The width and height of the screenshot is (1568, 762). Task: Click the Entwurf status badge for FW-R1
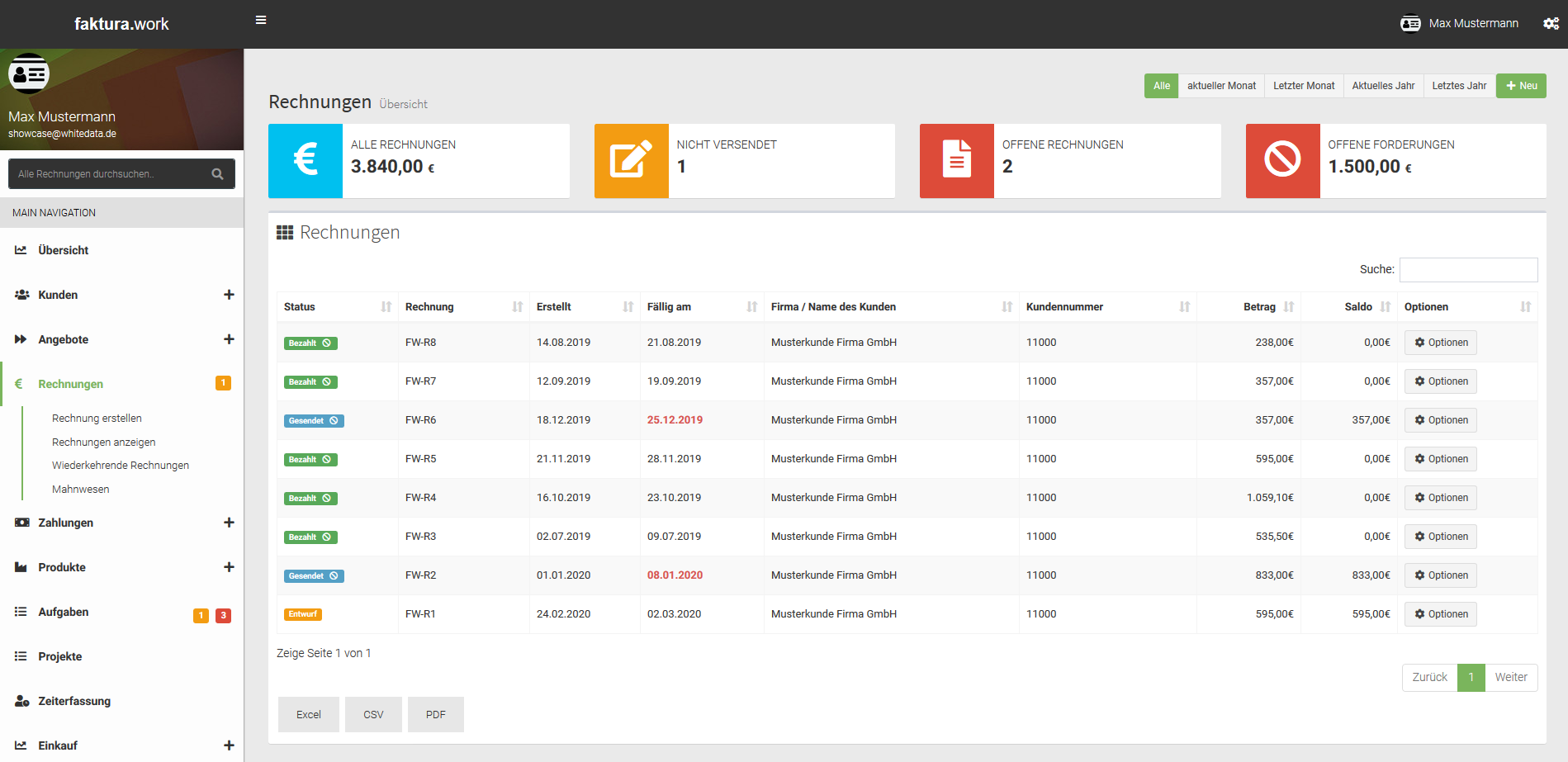click(303, 614)
